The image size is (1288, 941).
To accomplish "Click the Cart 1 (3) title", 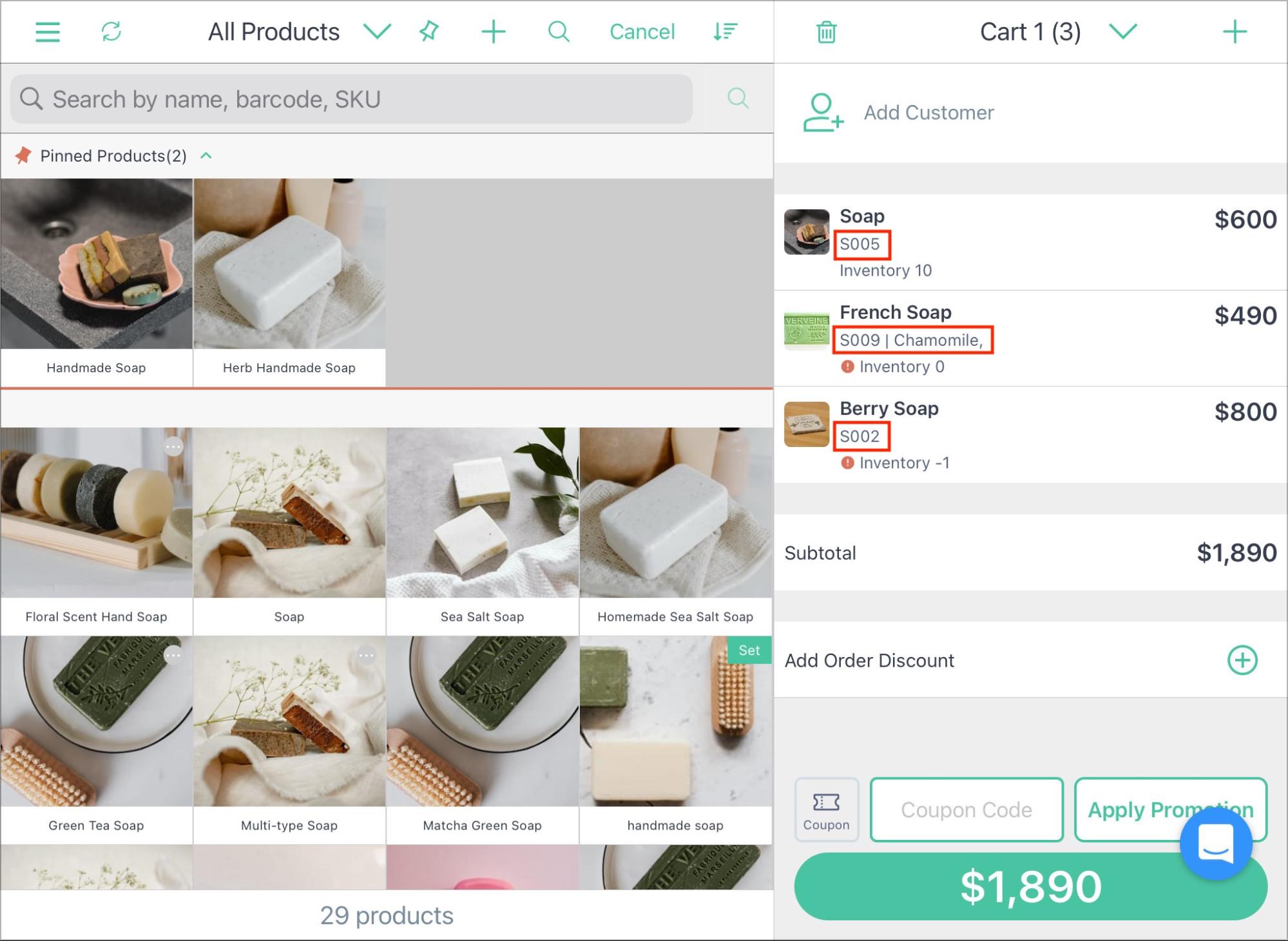I will 1030,32.
